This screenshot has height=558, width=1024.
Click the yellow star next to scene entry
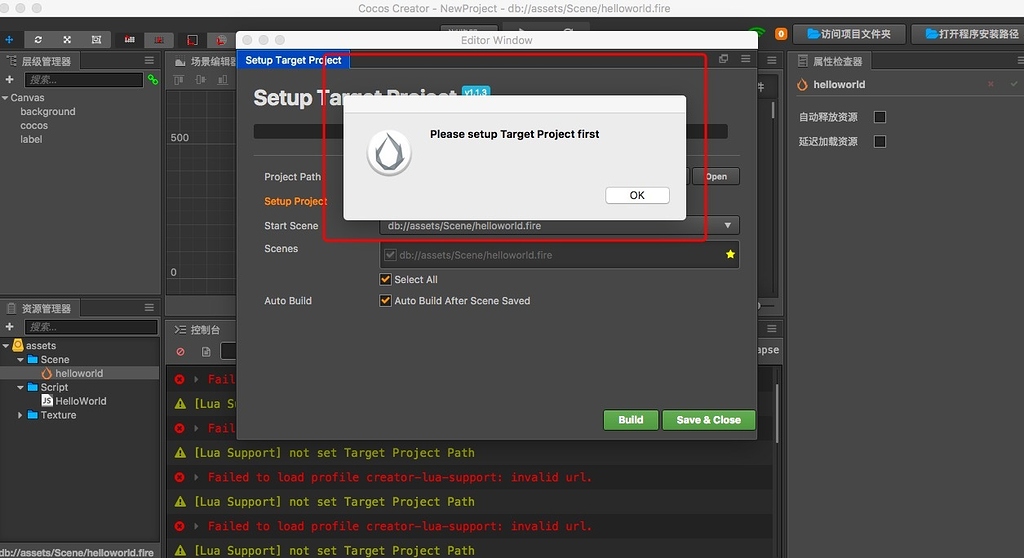[x=730, y=254]
